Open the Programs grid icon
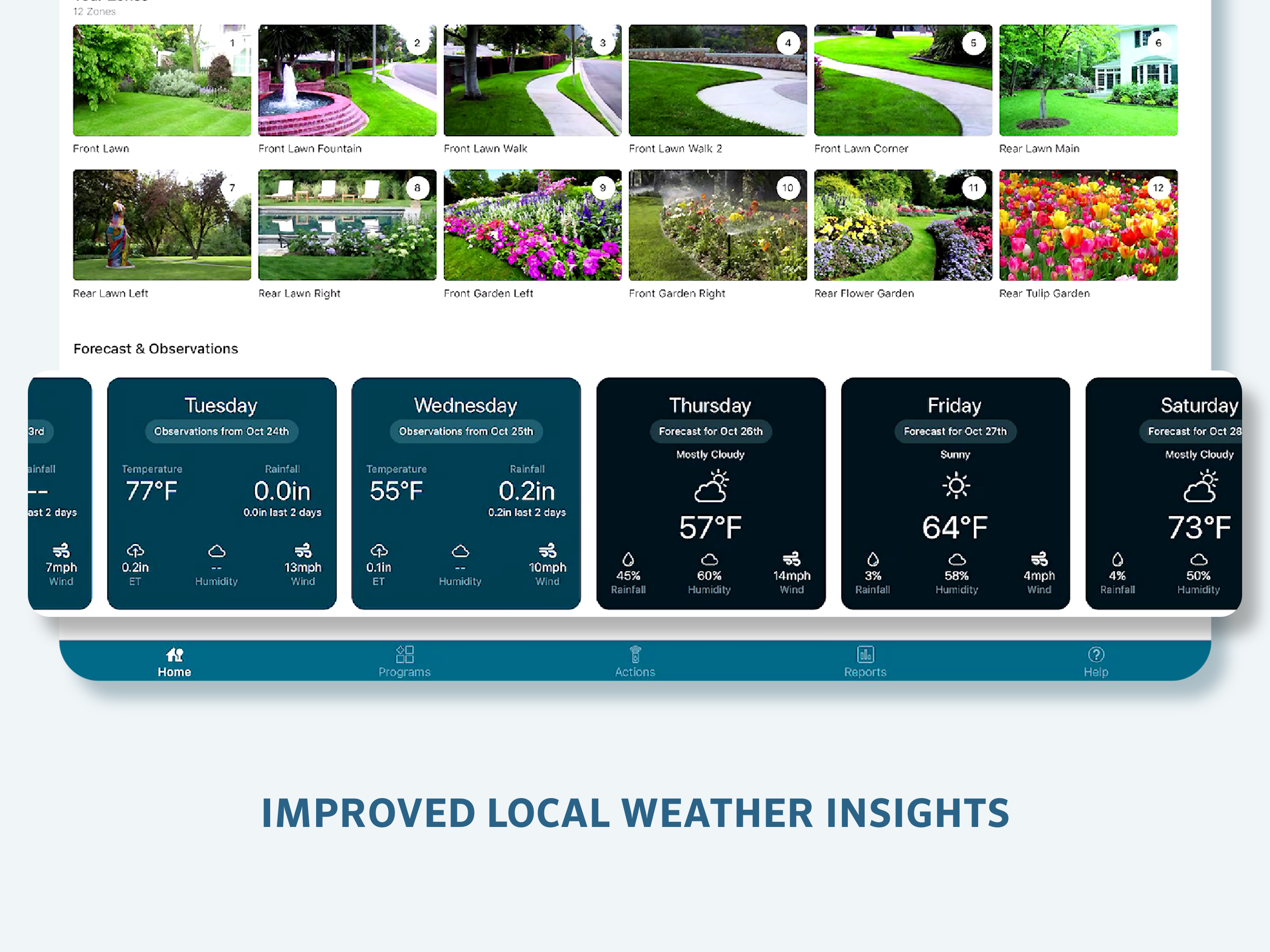This screenshot has height=952, width=1270. (x=405, y=654)
